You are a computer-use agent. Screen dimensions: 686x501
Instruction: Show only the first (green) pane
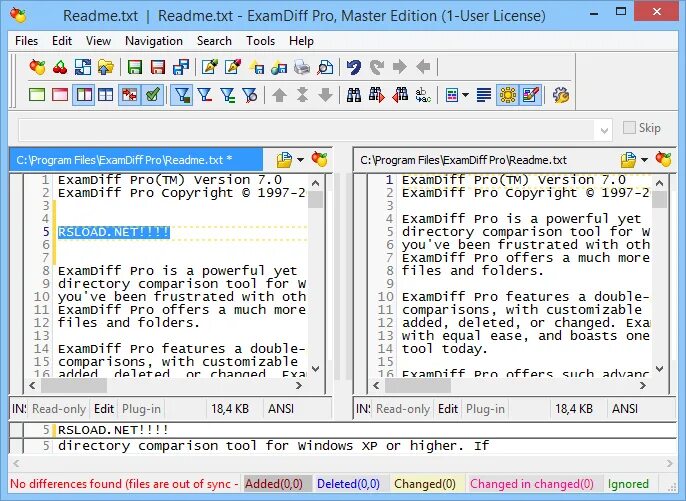point(37,95)
